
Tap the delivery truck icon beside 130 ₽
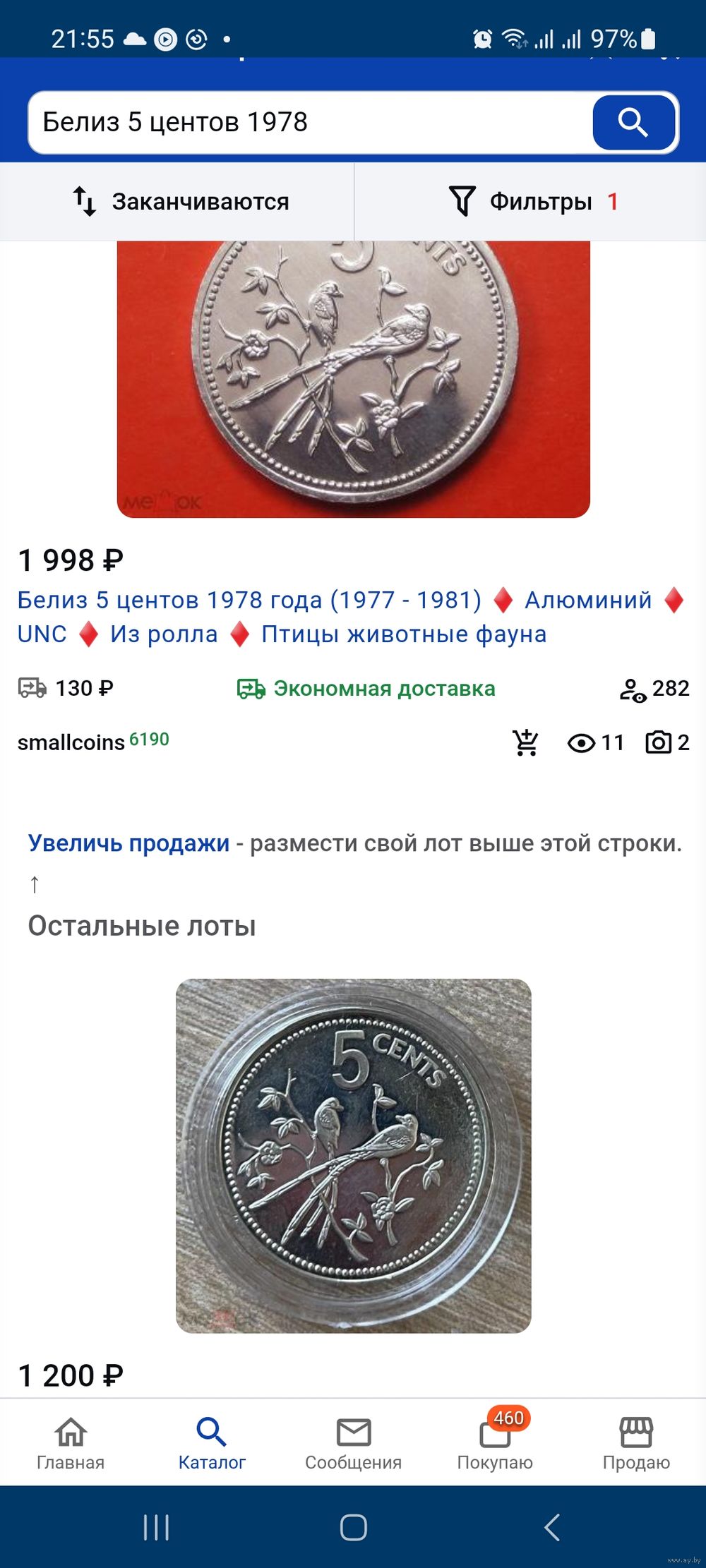(x=32, y=688)
